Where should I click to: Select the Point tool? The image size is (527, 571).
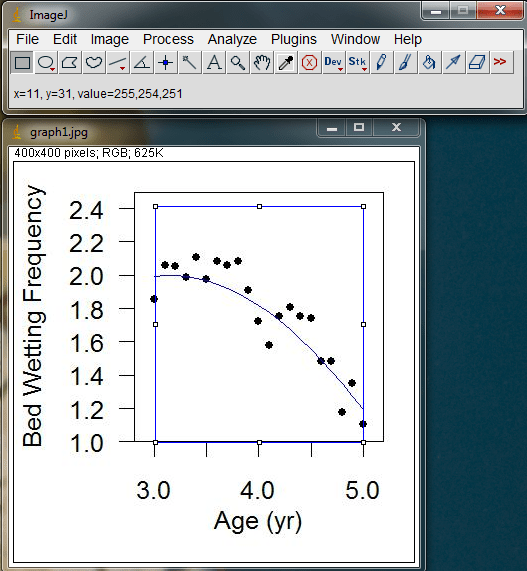point(166,63)
